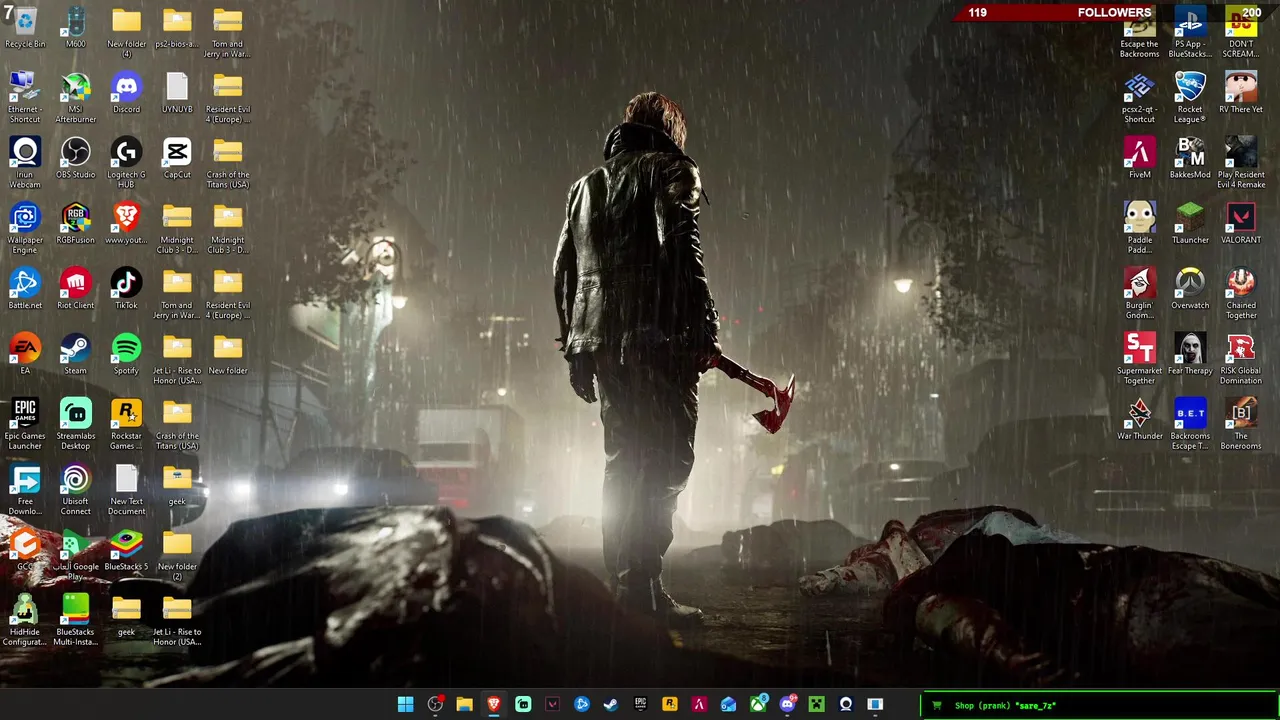This screenshot has height=720, width=1280.
Task: Launch the Paddle Paddle game shortcut
Action: pos(1139,228)
